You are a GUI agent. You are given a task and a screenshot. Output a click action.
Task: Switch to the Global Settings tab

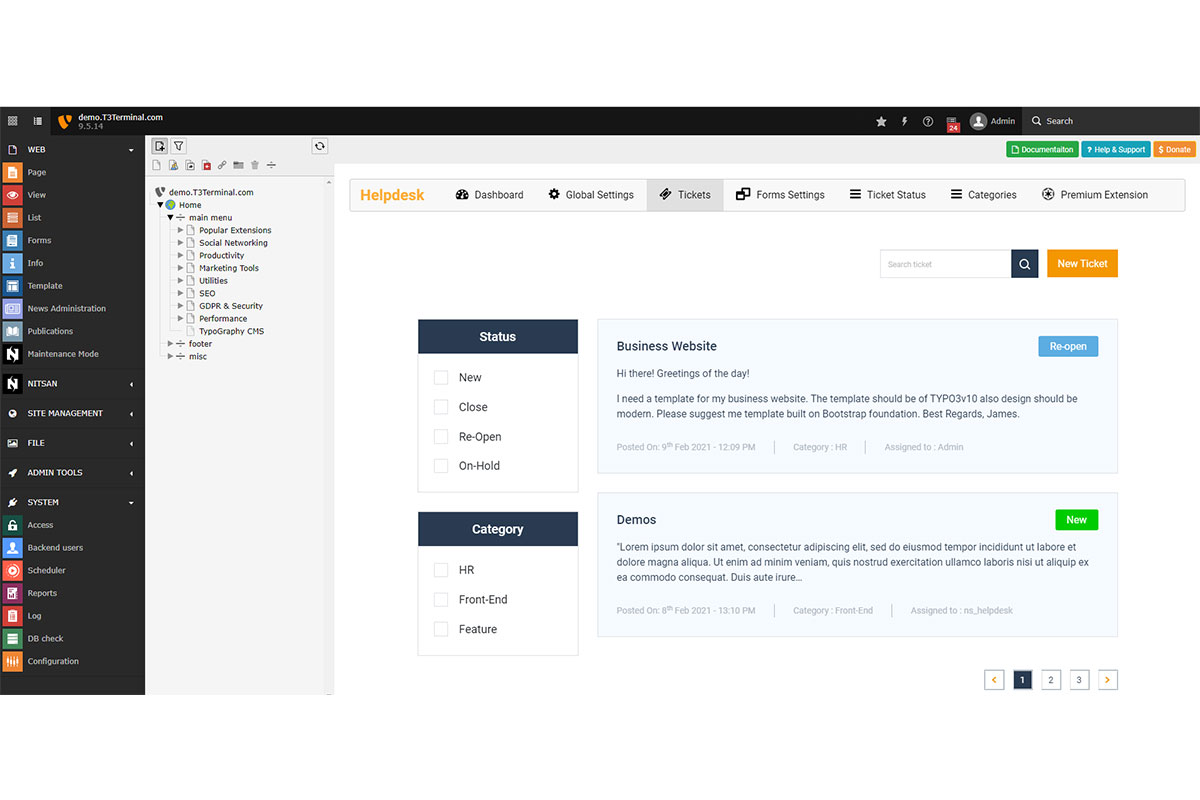tap(591, 195)
